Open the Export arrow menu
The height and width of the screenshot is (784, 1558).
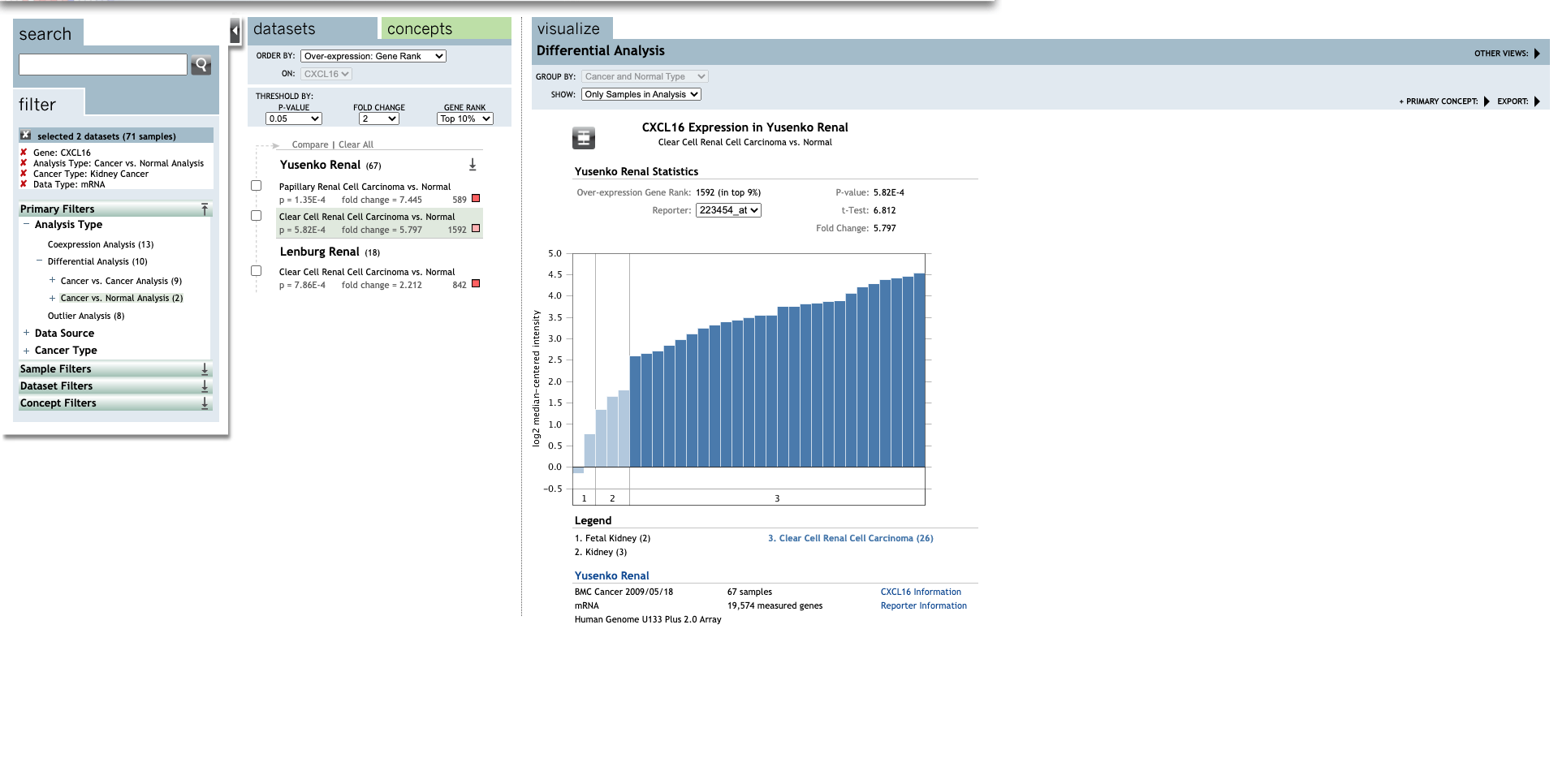pos(1537,101)
